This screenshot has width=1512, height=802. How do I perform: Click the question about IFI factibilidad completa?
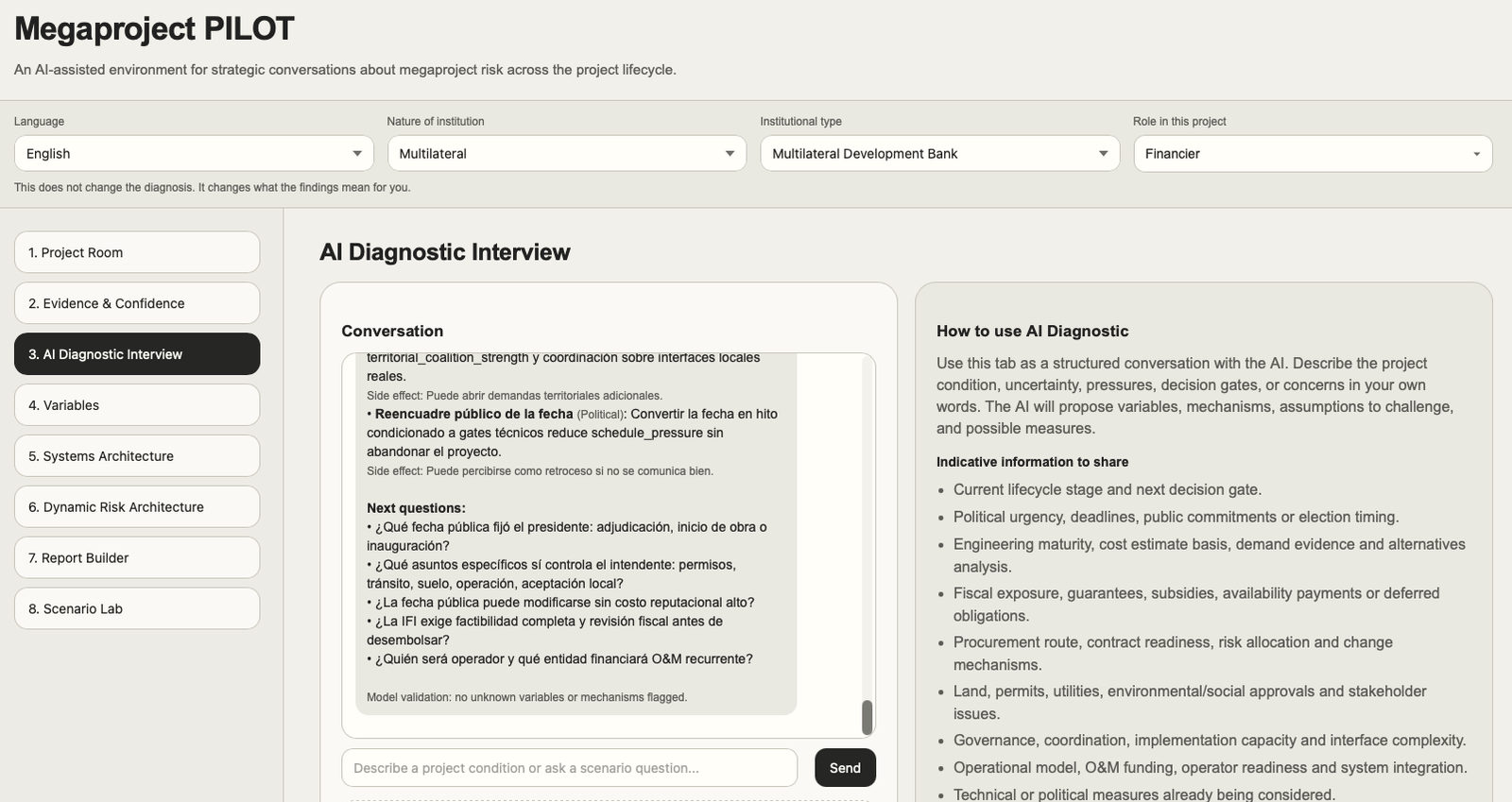[x=545, y=631]
